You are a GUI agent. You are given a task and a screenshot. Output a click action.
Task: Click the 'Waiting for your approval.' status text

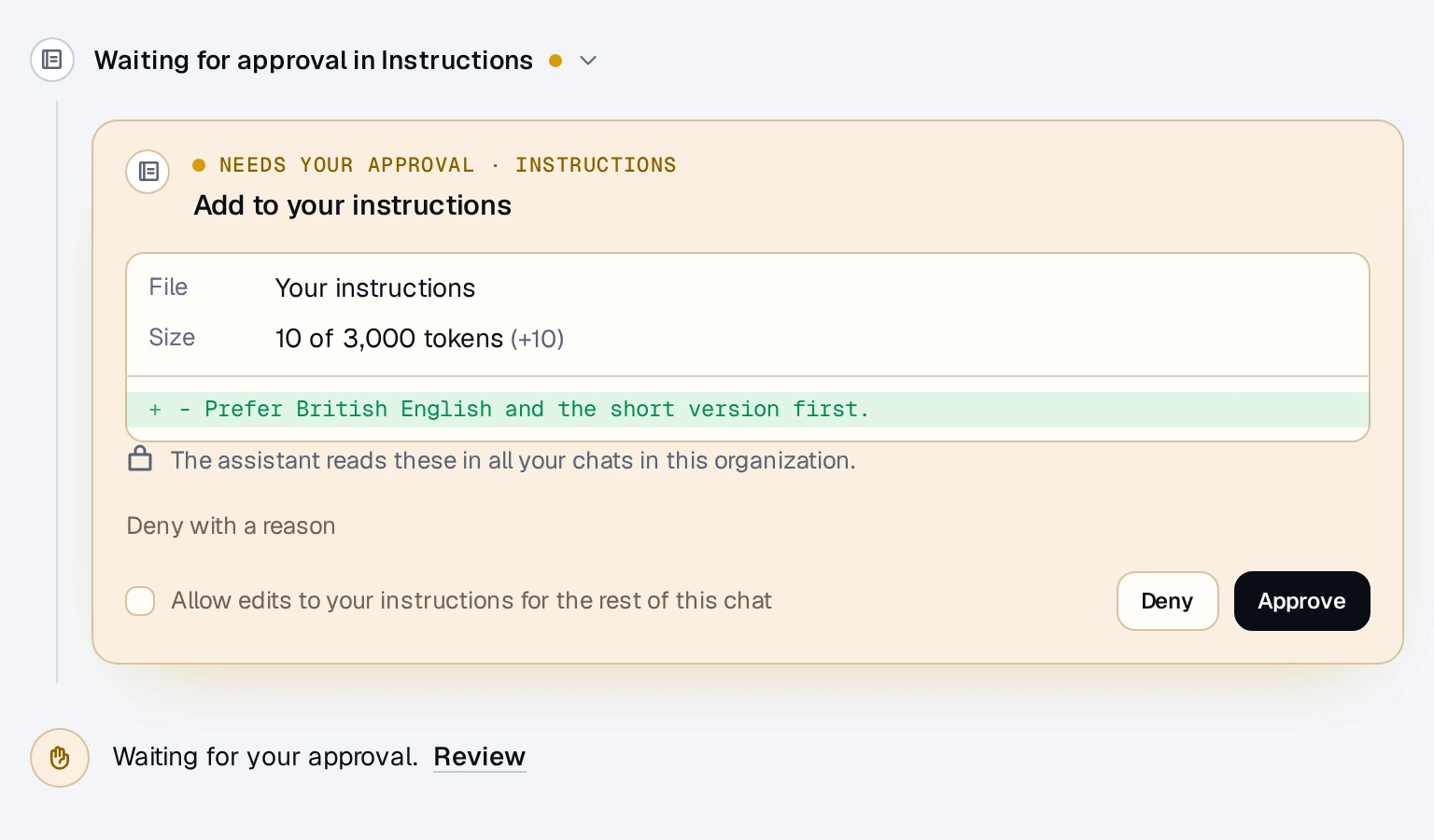click(265, 757)
